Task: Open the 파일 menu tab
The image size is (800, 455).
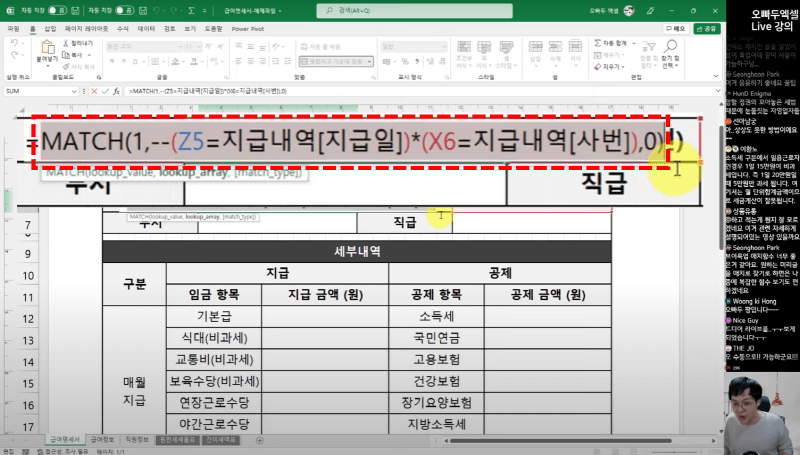Action: [13, 29]
